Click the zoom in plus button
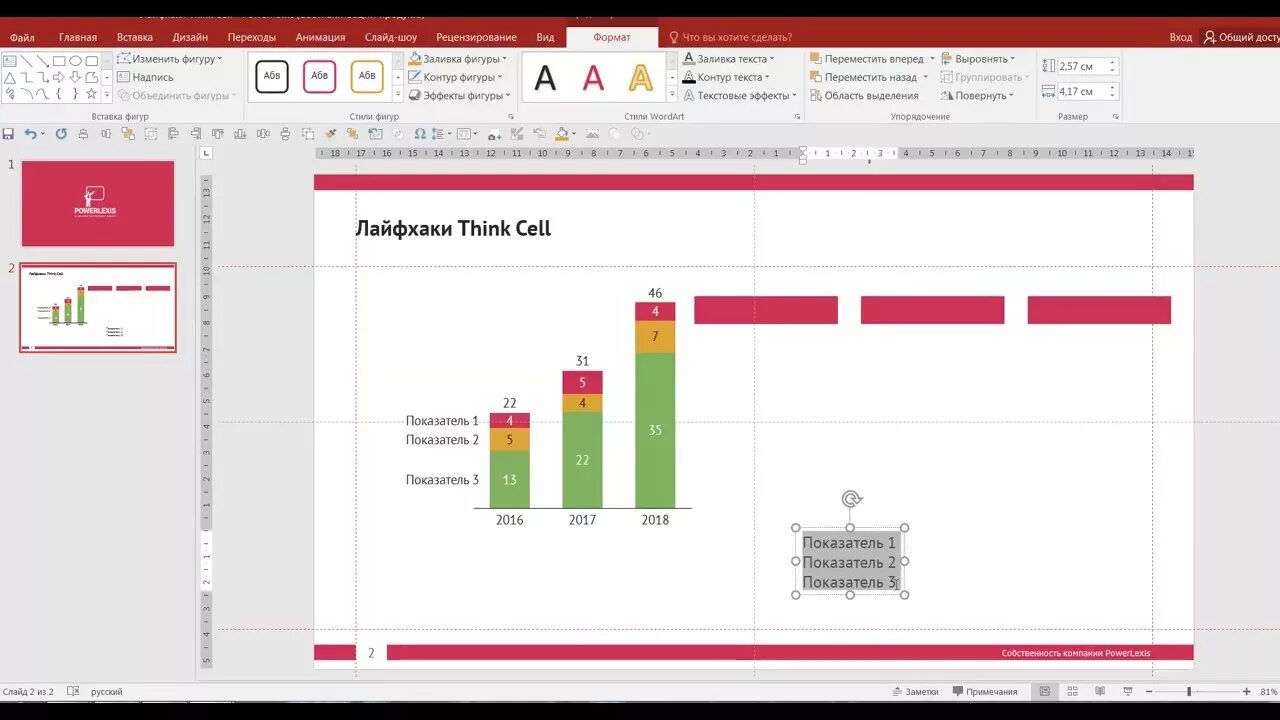 [1246, 691]
